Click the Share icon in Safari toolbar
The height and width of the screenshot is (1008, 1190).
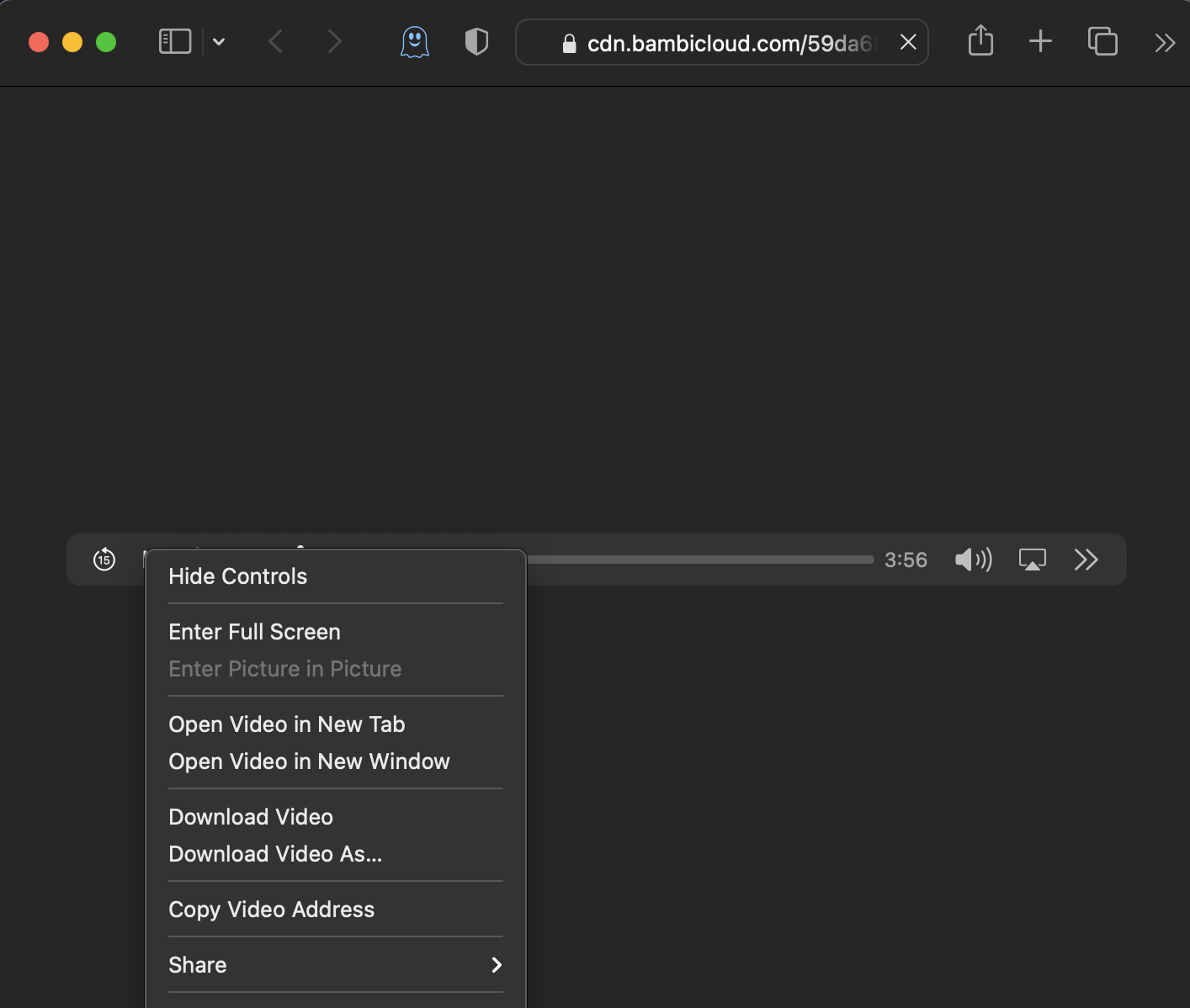pyautogui.click(x=980, y=41)
